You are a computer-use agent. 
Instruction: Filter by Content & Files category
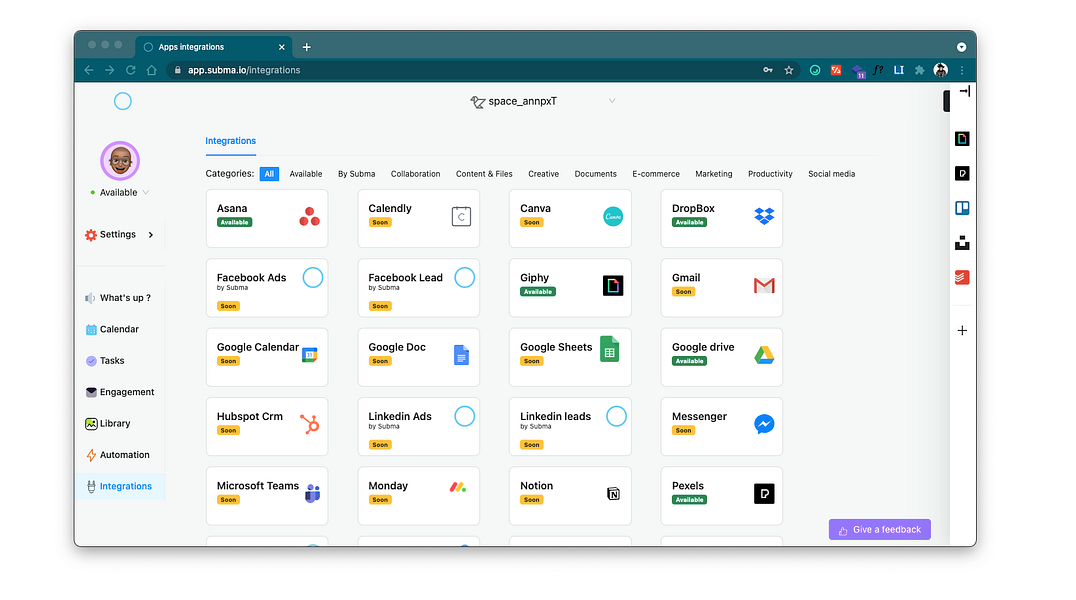[x=484, y=174]
